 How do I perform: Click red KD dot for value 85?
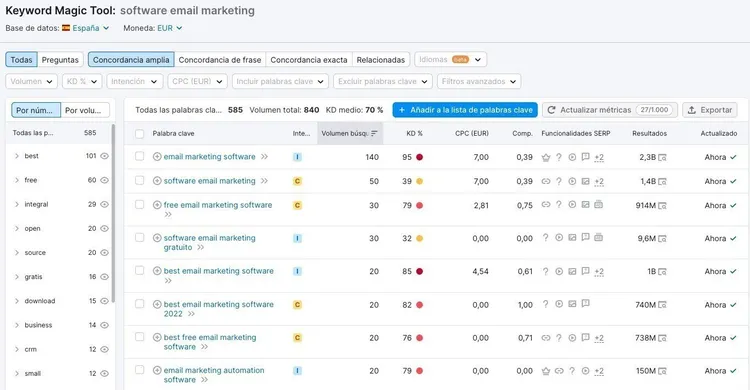point(419,271)
